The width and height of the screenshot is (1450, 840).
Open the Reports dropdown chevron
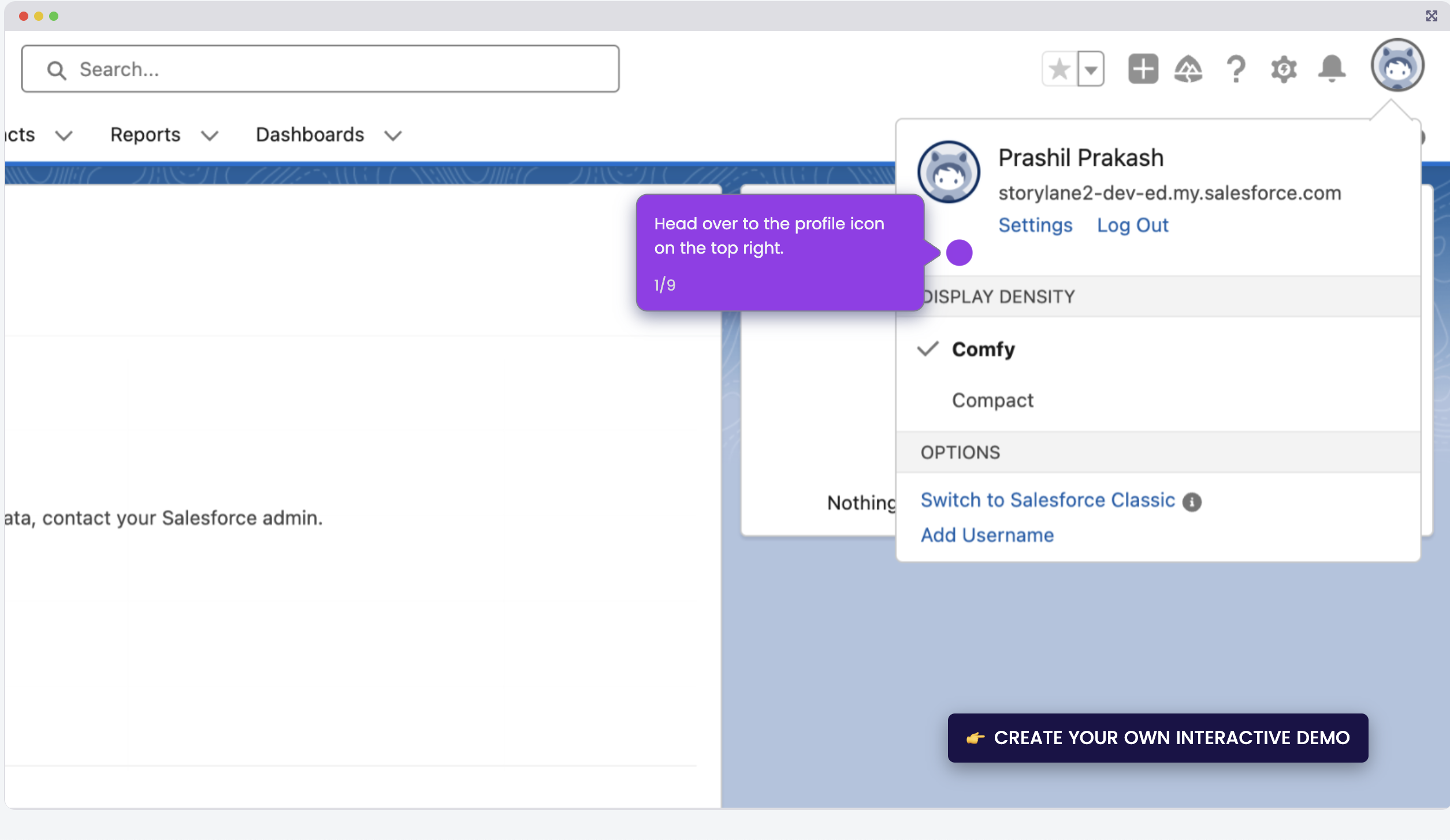point(210,136)
